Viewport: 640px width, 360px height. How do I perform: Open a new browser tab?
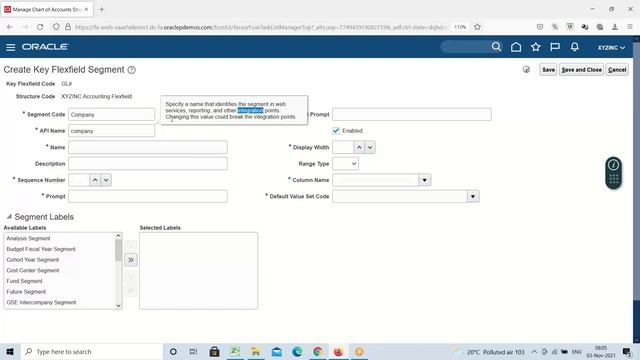coord(102,9)
